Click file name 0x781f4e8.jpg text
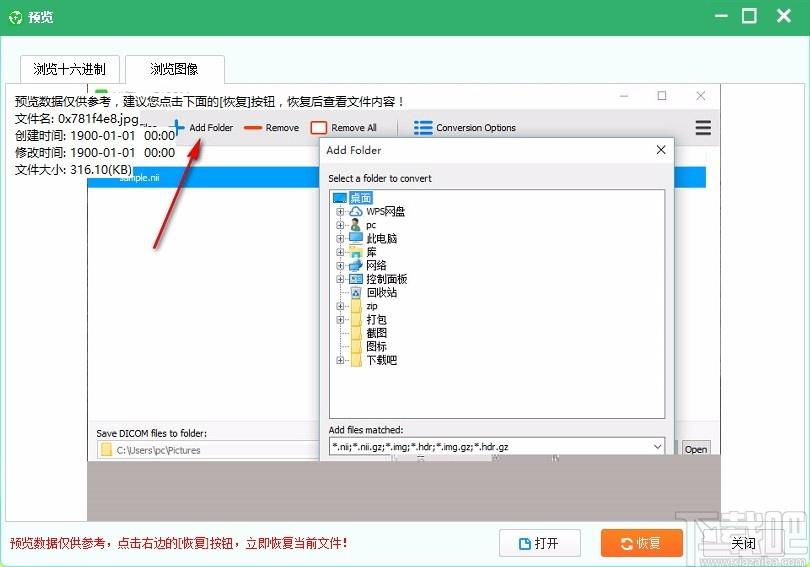Viewport: 810px width, 567px height. point(98,118)
